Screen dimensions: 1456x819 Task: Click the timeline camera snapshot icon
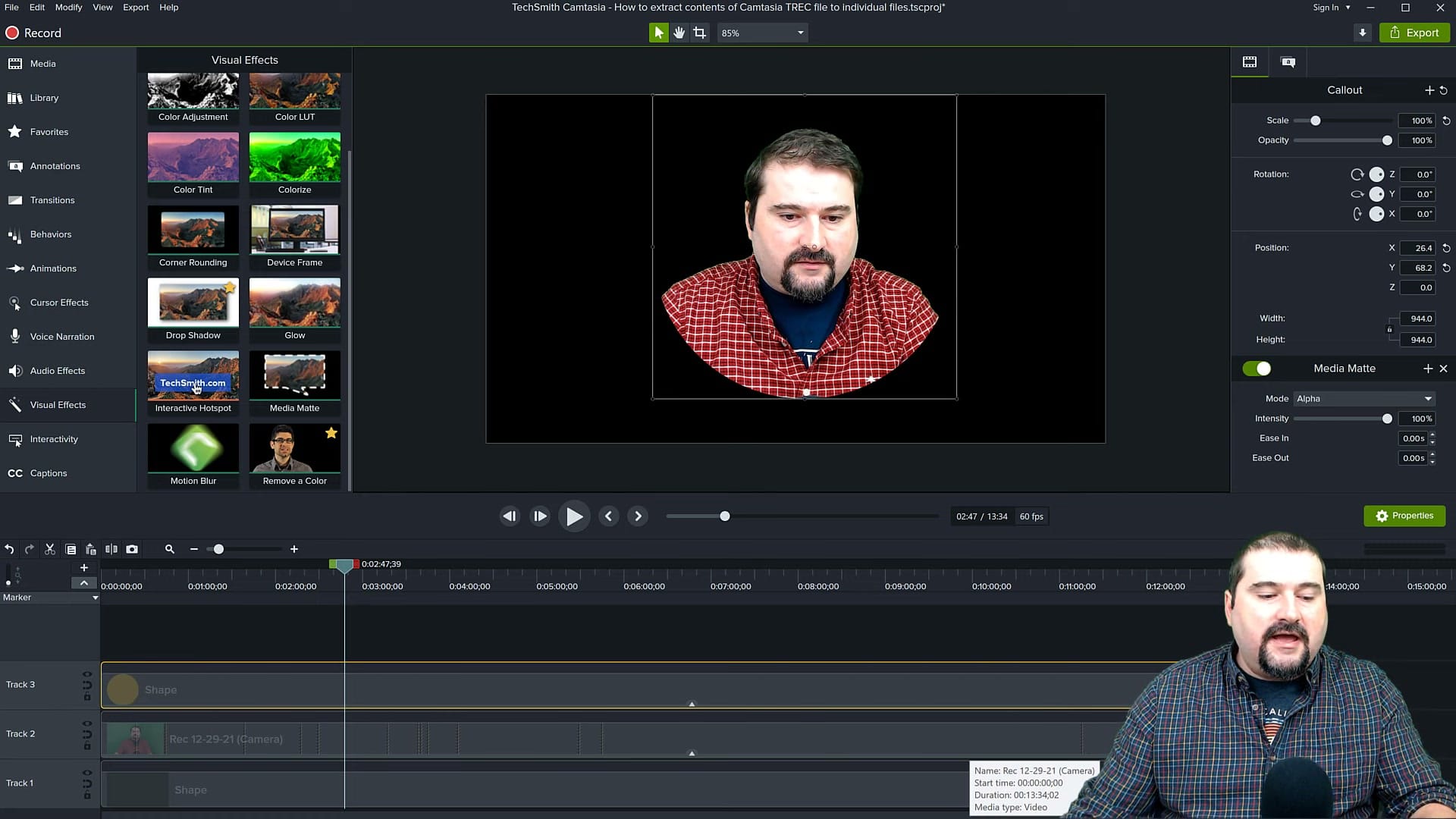pos(132,549)
